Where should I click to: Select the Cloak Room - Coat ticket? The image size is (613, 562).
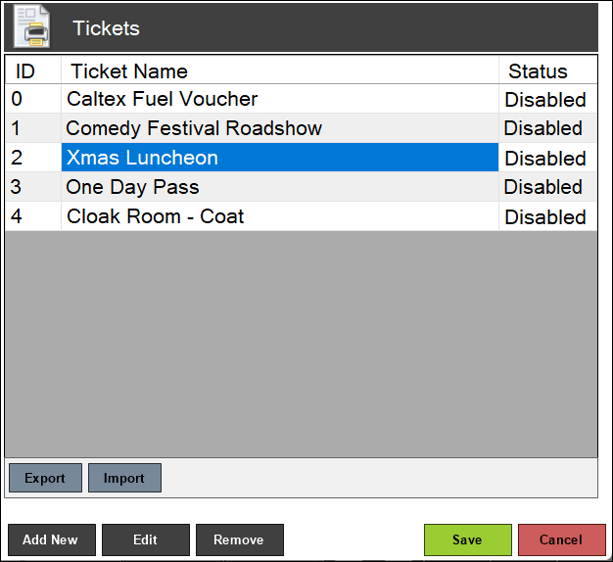(280, 216)
